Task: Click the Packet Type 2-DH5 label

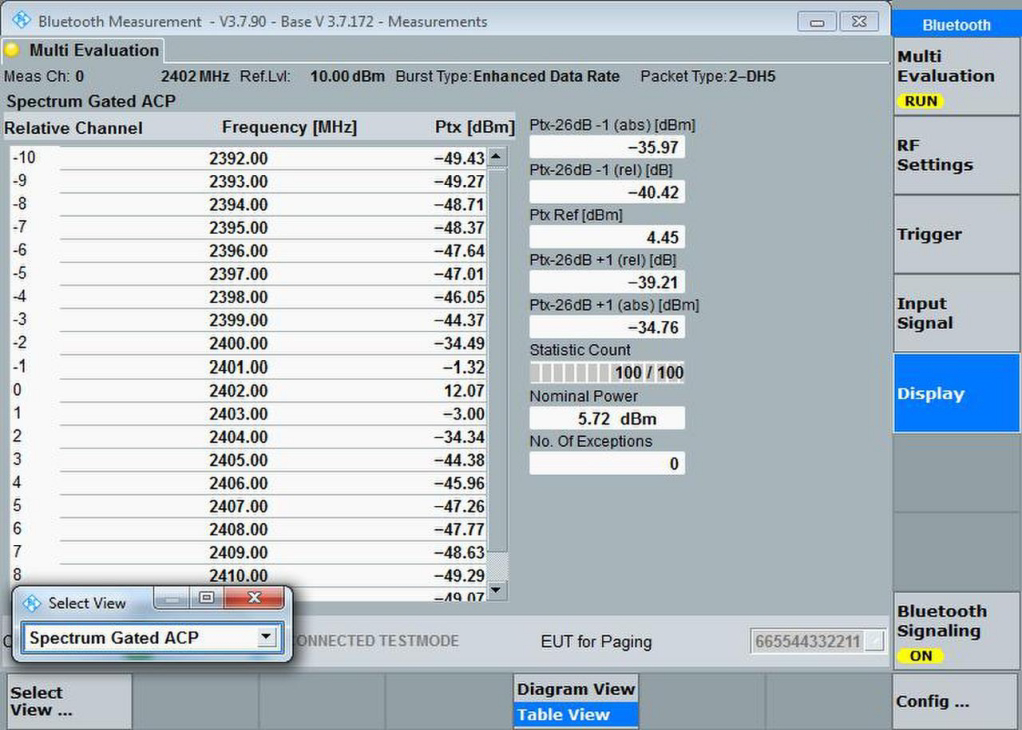Action: [x=708, y=76]
